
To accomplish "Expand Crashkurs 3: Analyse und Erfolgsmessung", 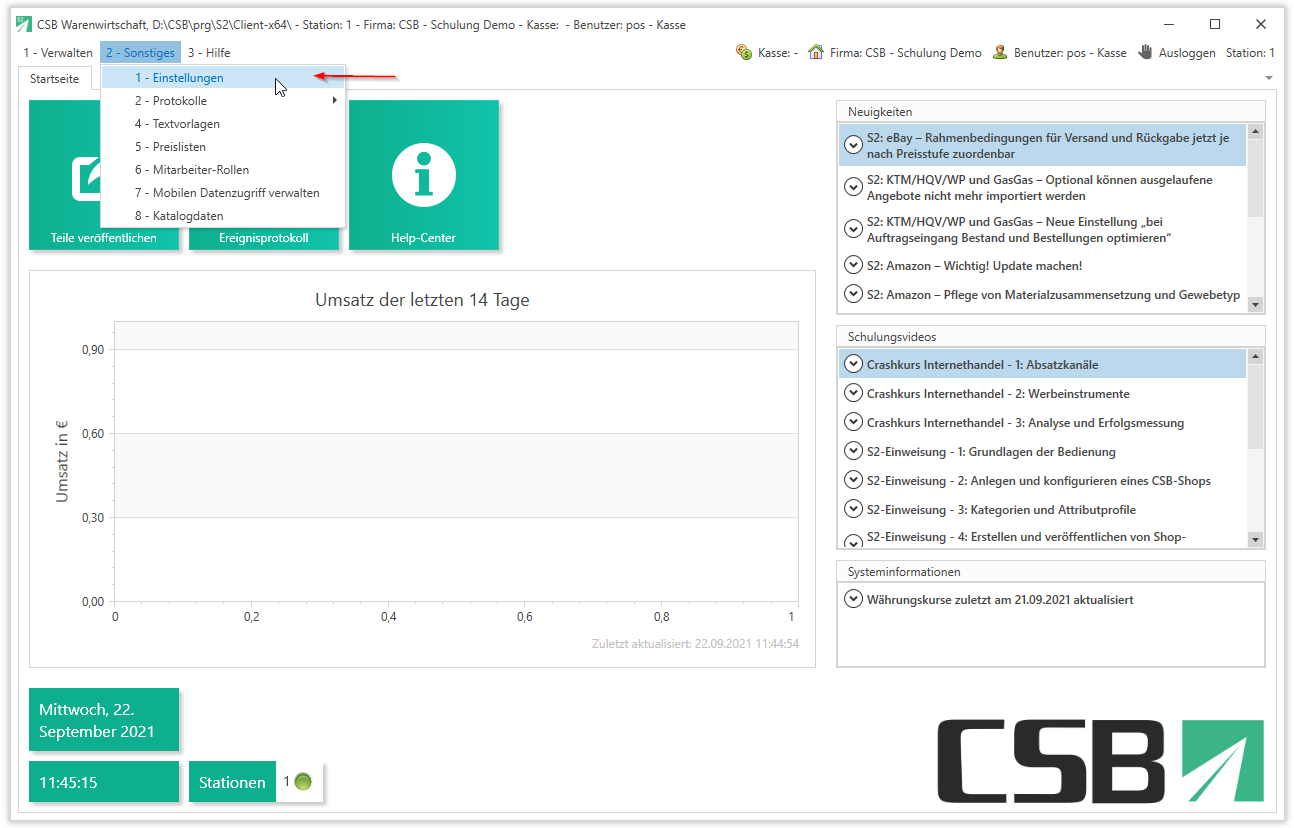I will [x=853, y=422].
